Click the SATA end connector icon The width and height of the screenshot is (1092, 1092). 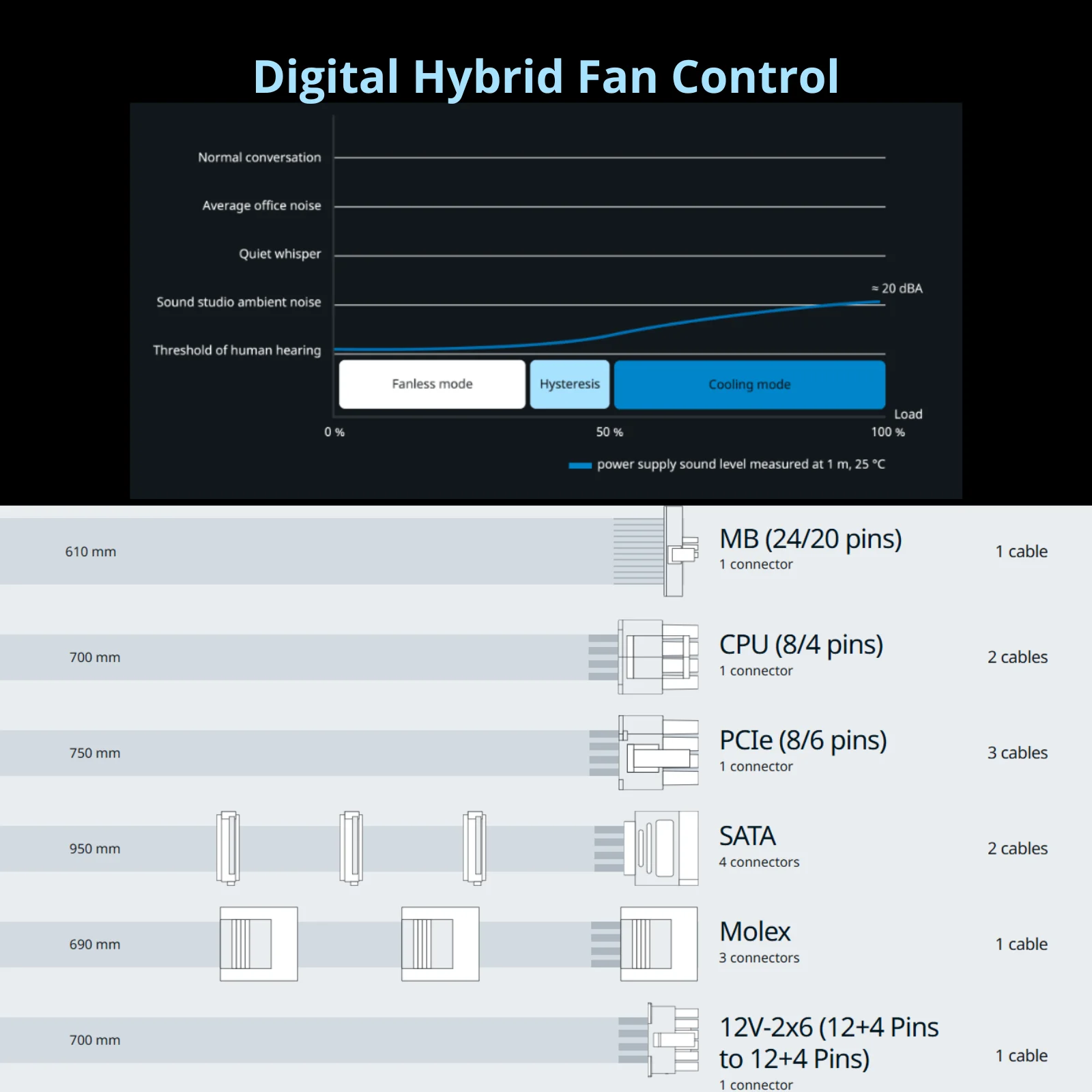point(661,848)
